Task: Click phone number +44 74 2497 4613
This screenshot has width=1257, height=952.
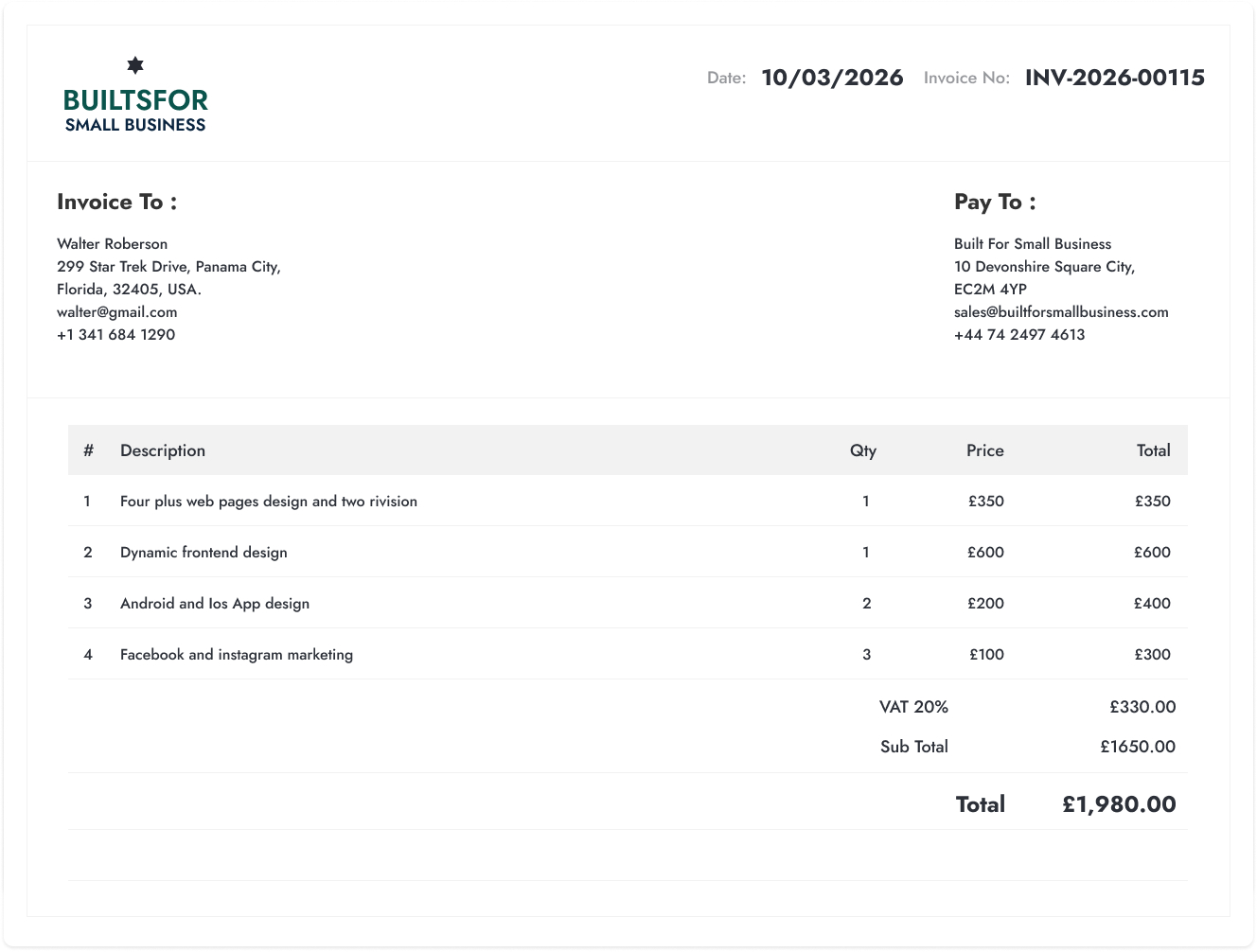Action: click(x=1019, y=335)
